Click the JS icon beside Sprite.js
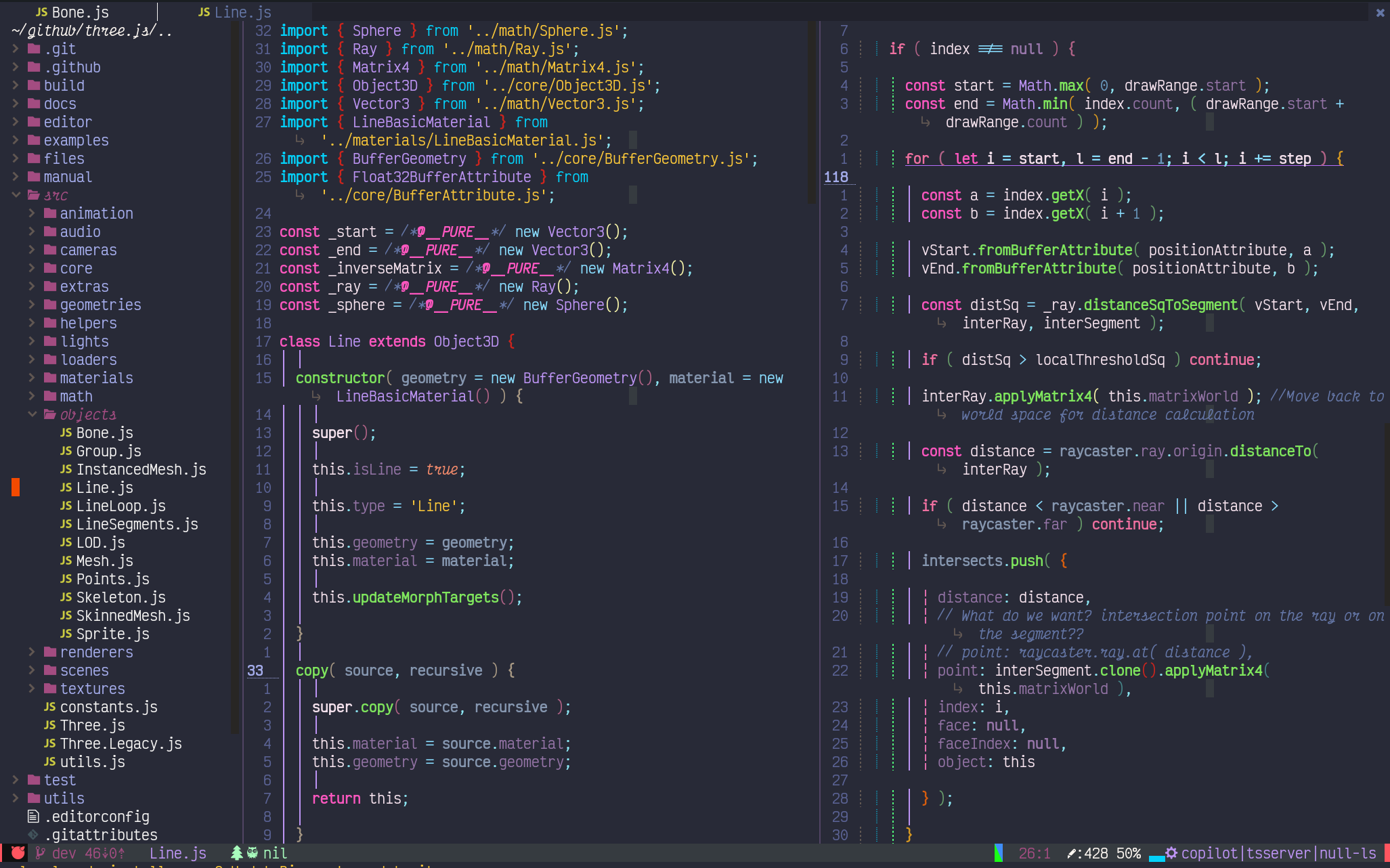 [66, 634]
